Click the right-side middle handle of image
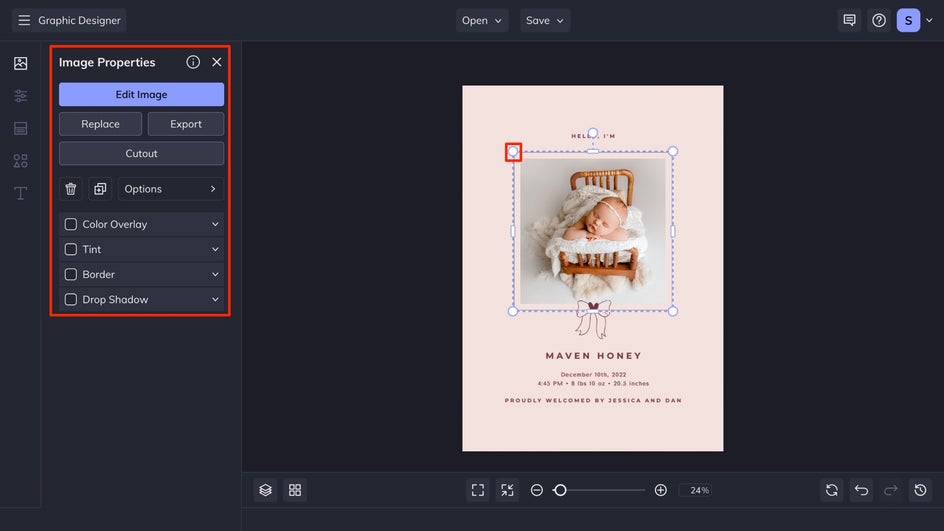944x531 pixels. tap(673, 231)
